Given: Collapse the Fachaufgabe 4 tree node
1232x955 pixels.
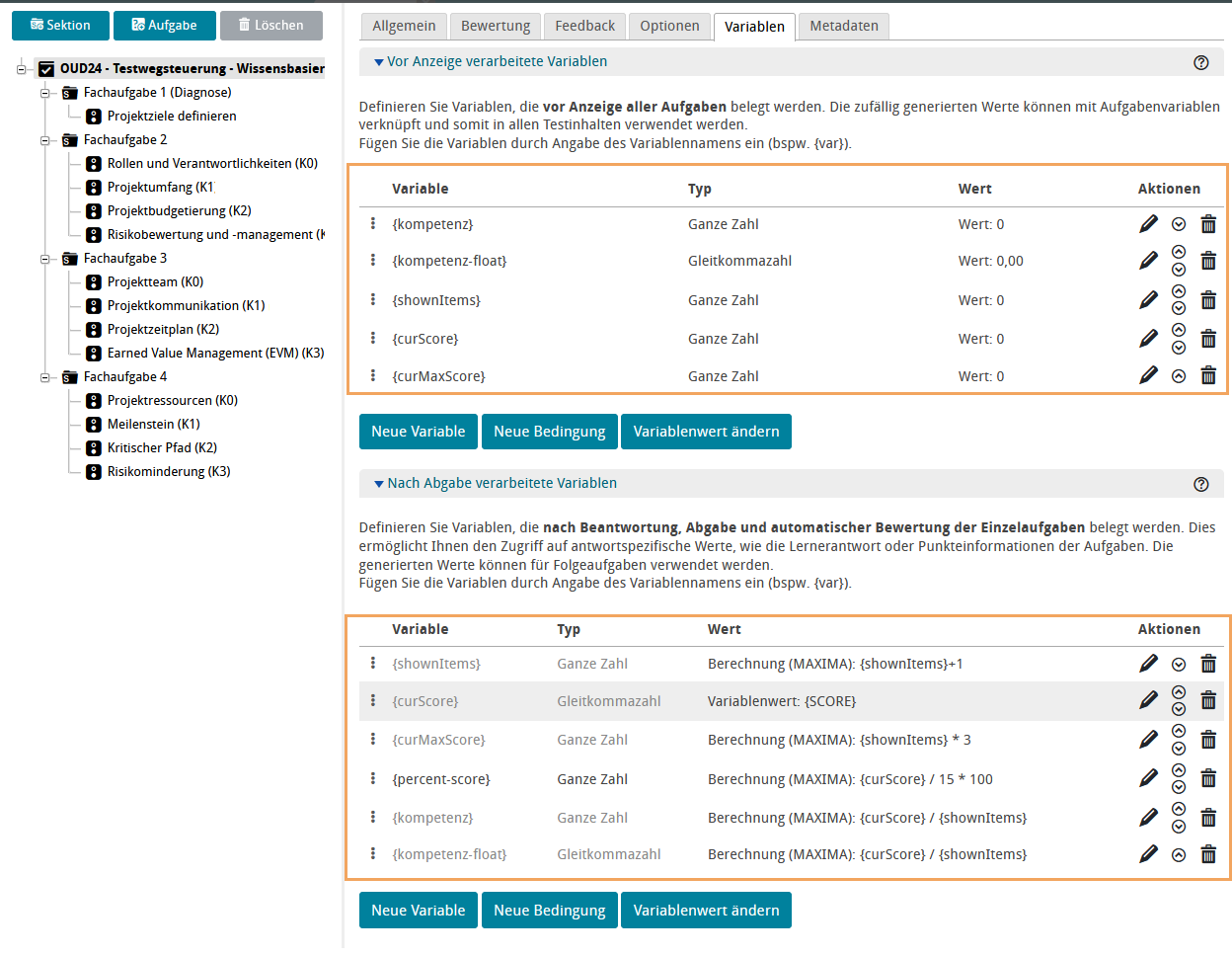Looking at the screenshot, I should tap(45, 377).
